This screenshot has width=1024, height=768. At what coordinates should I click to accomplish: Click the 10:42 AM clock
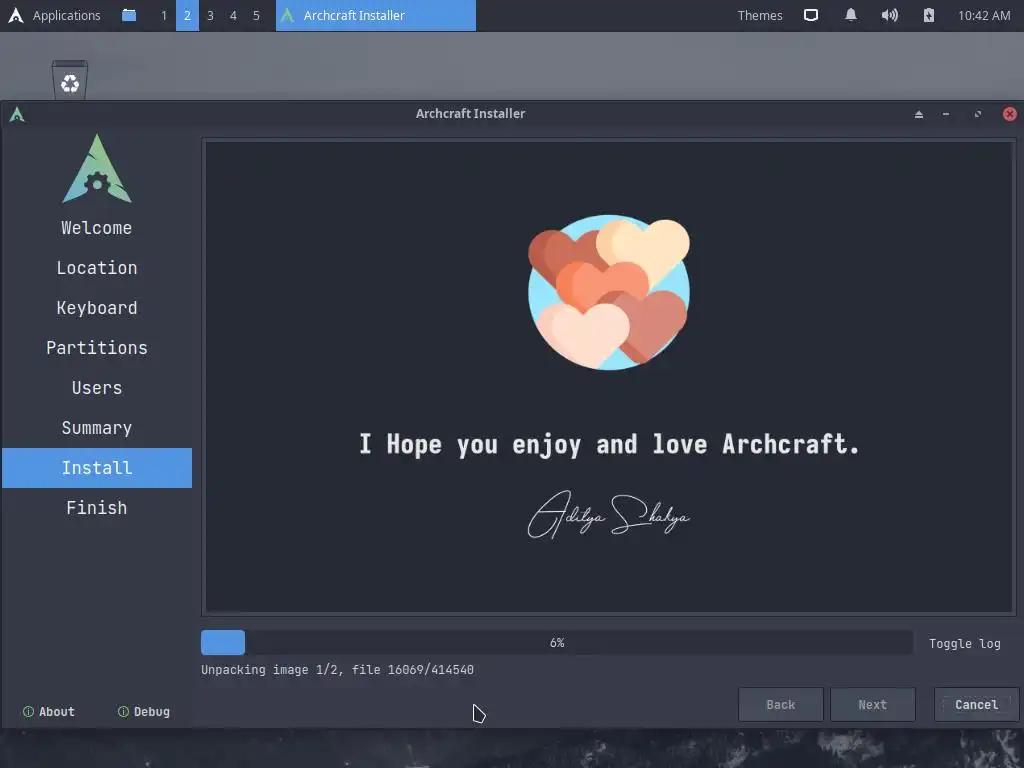click(x=984, y=16)
